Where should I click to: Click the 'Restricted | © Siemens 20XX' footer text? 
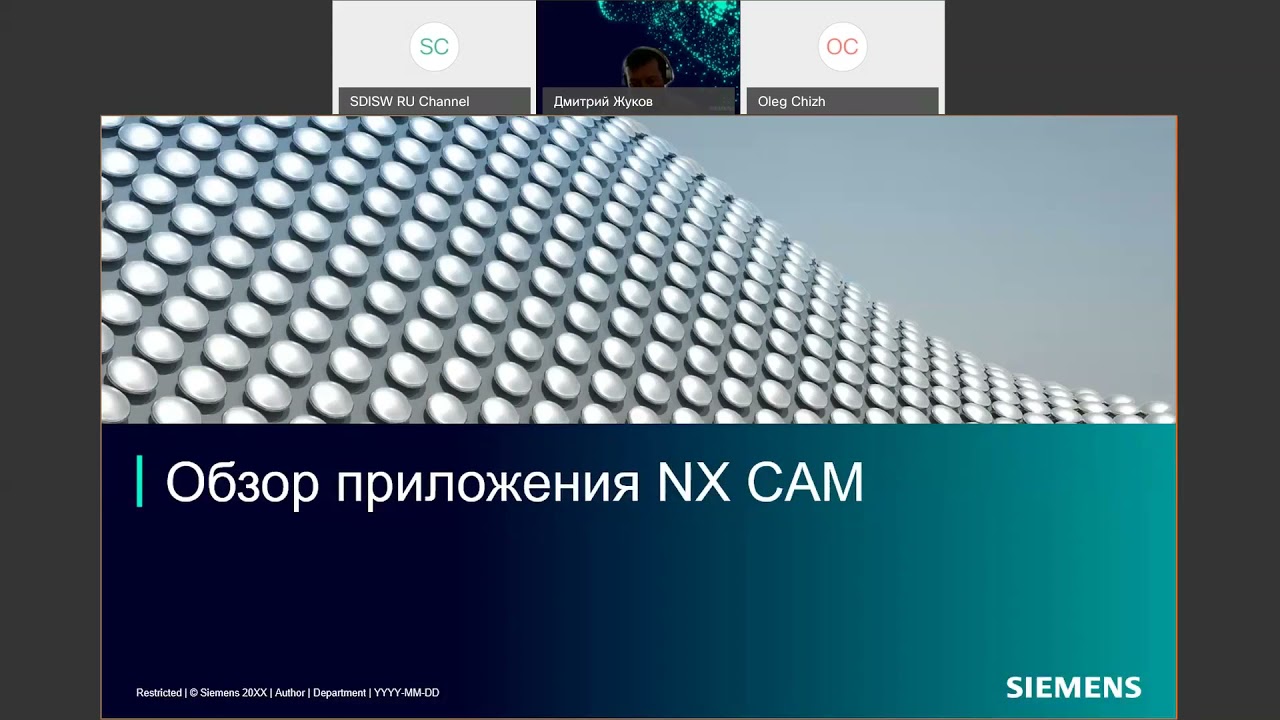201,693
